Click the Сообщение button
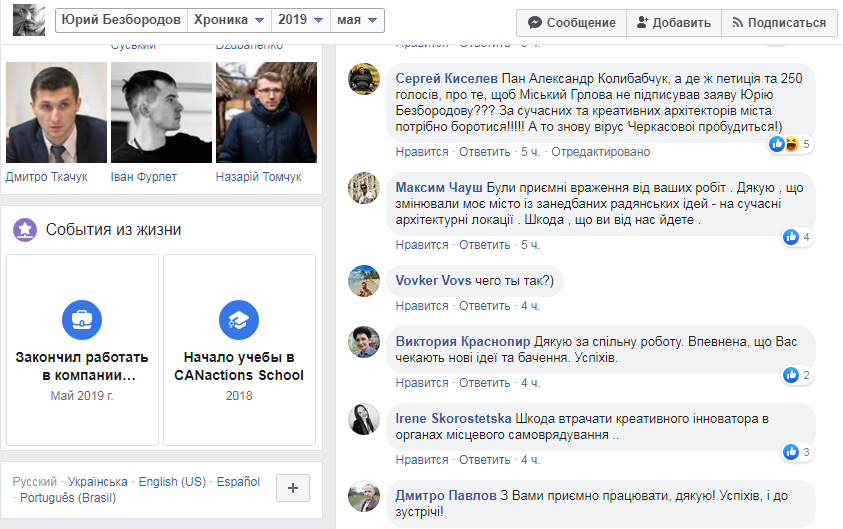 pos(571,22)
